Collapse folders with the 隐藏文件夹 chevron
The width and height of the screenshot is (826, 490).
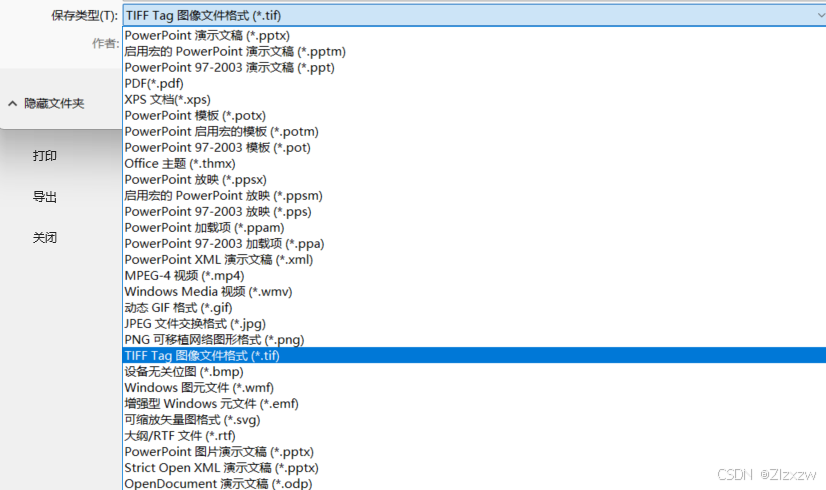pyautogui.click(x=13, y=103)
